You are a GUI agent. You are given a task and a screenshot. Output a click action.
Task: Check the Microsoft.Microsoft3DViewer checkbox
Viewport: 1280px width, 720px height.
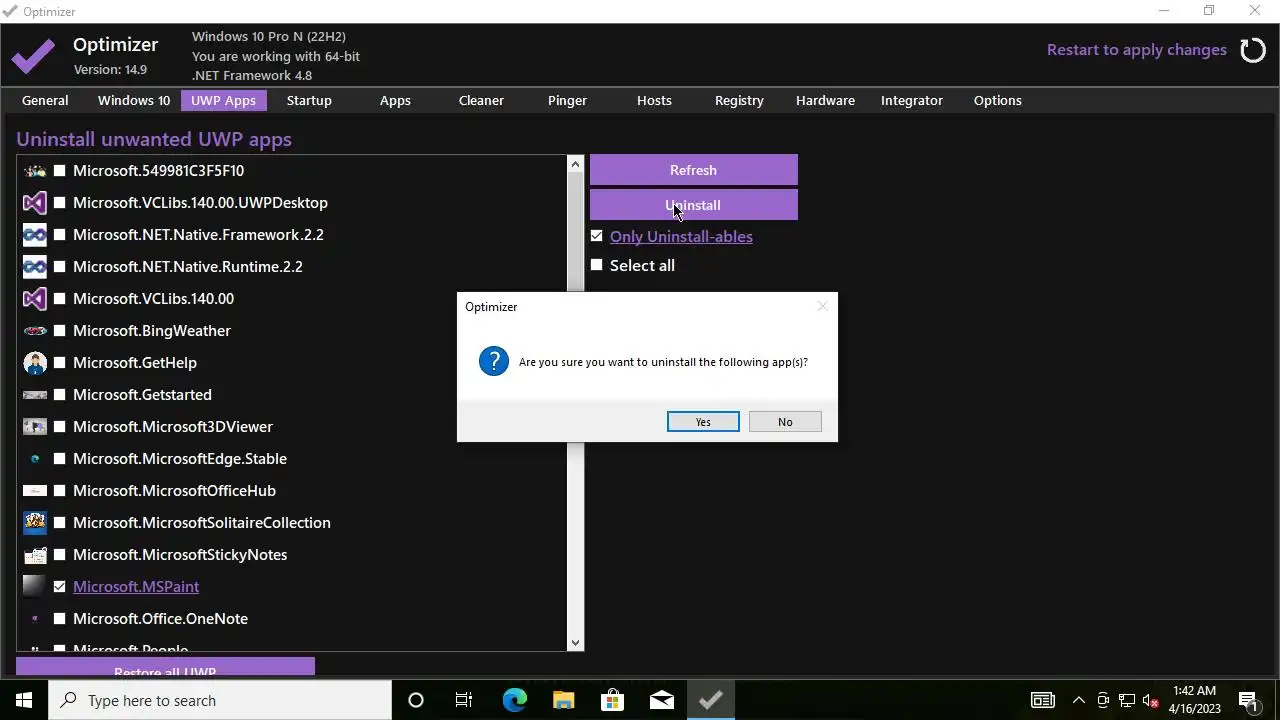(x=60, y=427)
